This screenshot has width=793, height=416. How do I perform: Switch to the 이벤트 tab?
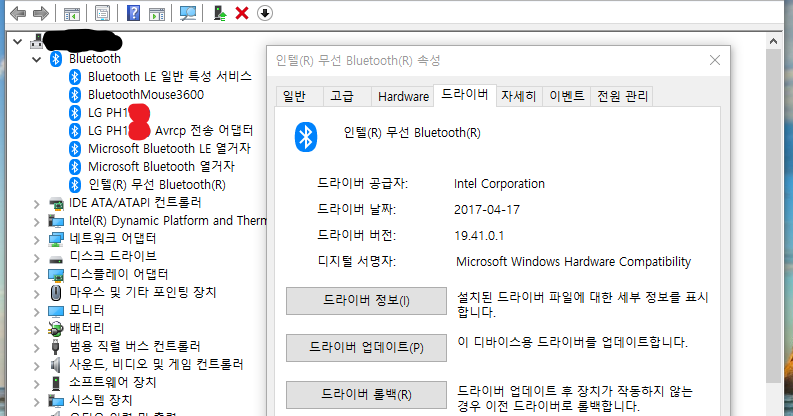pos(566,97)
